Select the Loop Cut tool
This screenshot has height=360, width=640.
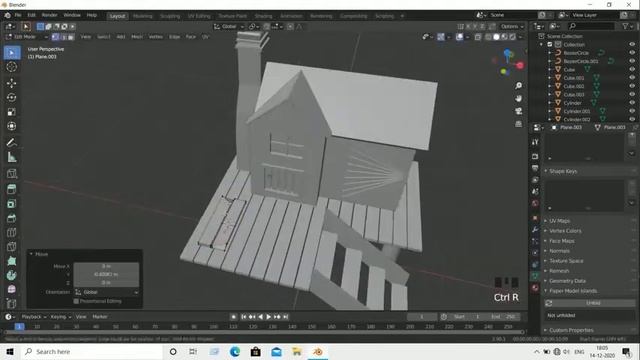(12, 232)
